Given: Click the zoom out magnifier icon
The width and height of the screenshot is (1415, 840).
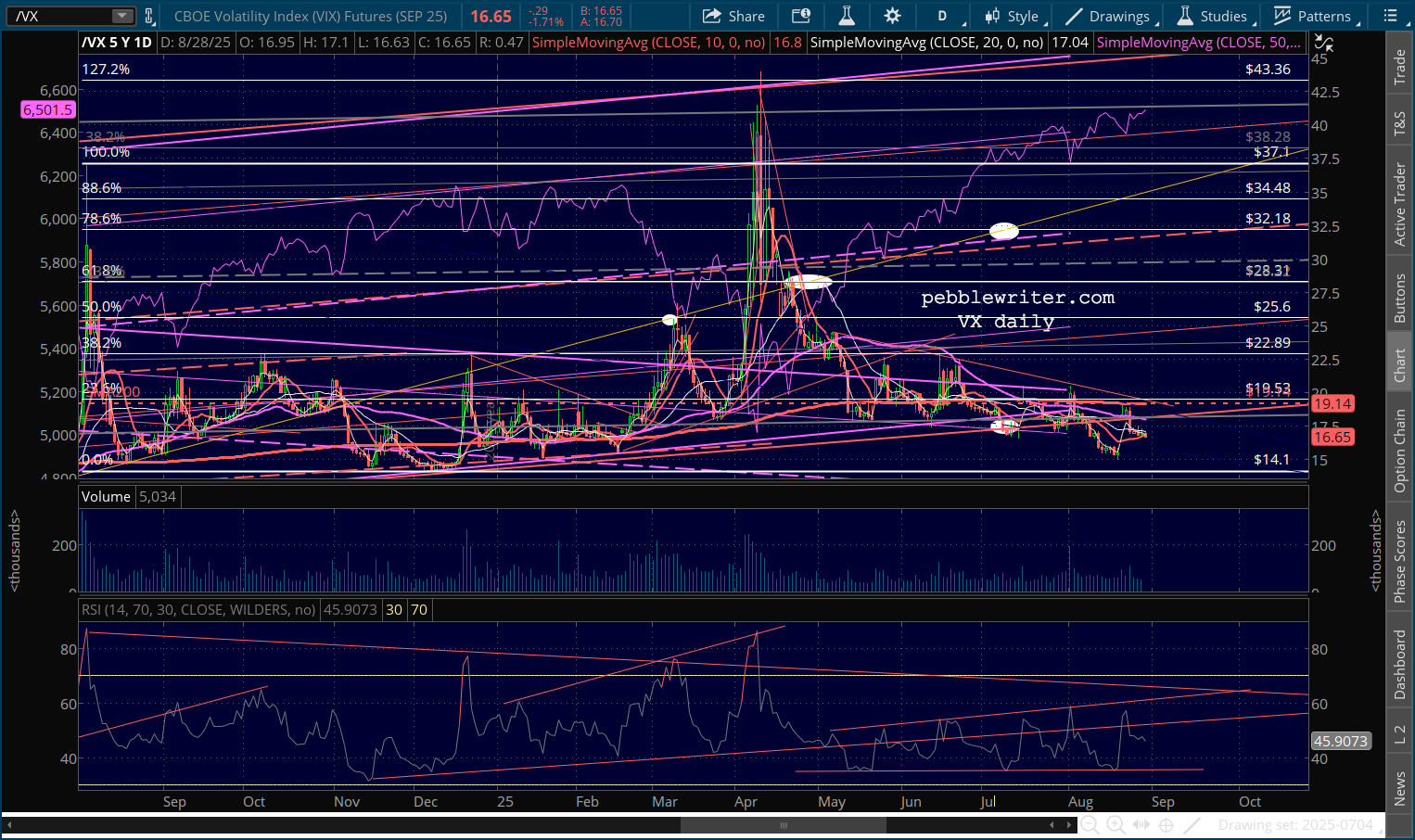Looking at the screenshot, I should 1090,825.
